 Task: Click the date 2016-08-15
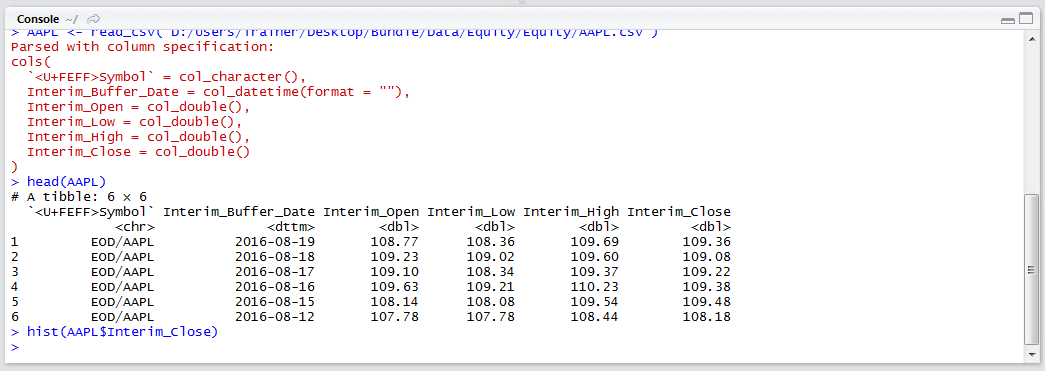275,301
